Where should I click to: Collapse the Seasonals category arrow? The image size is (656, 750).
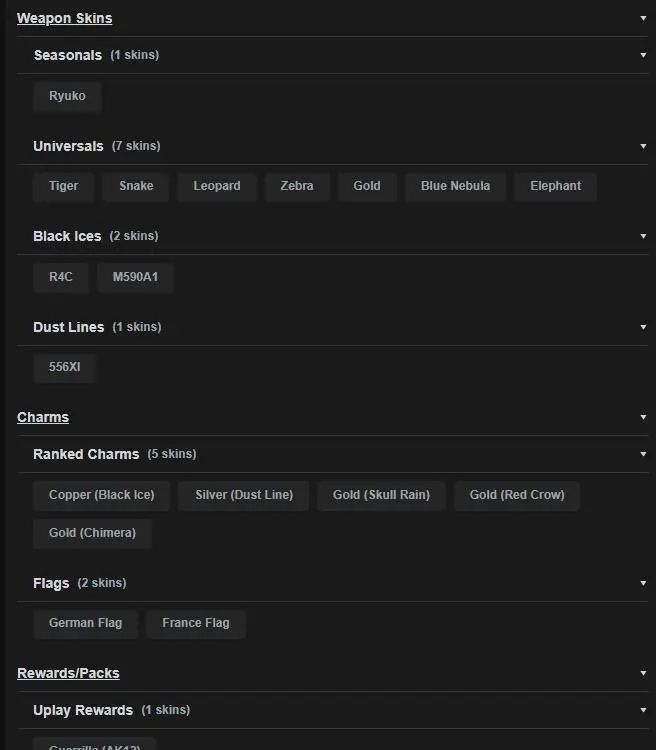[643, 55]
